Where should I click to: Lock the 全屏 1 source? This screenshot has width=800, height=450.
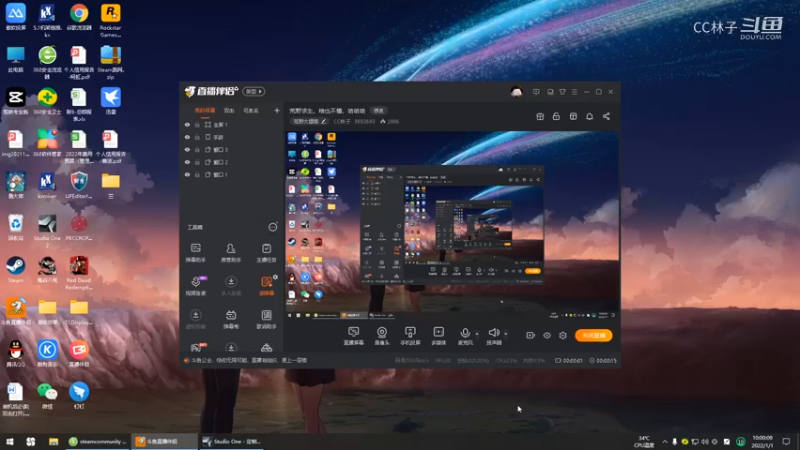point(197,124)
